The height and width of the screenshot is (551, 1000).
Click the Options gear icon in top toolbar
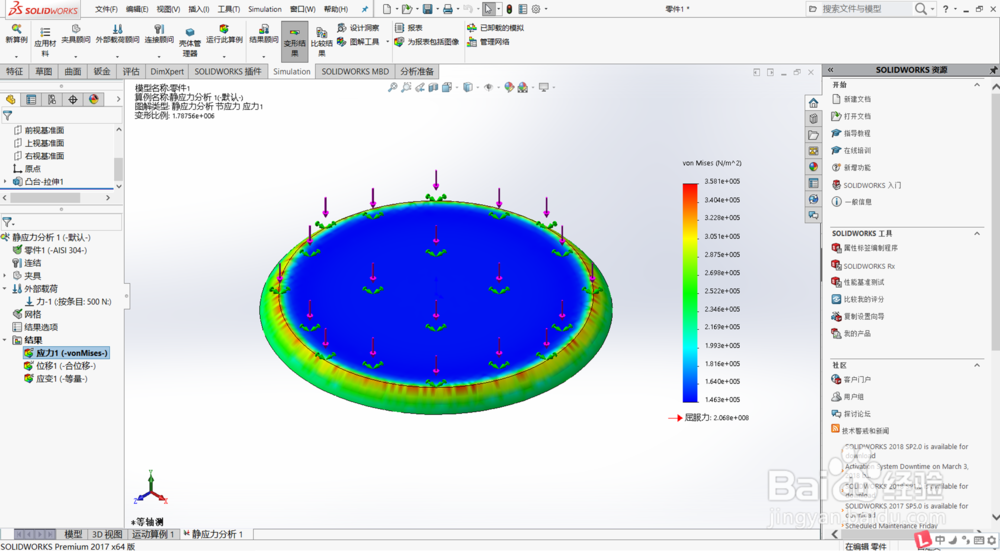[x=536, y=9]
